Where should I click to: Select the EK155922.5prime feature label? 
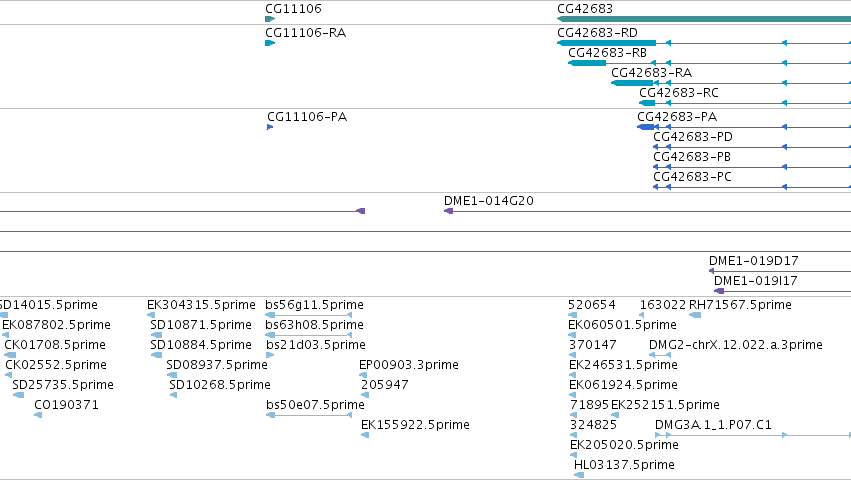pyautogui.click(x=415, y=425)
